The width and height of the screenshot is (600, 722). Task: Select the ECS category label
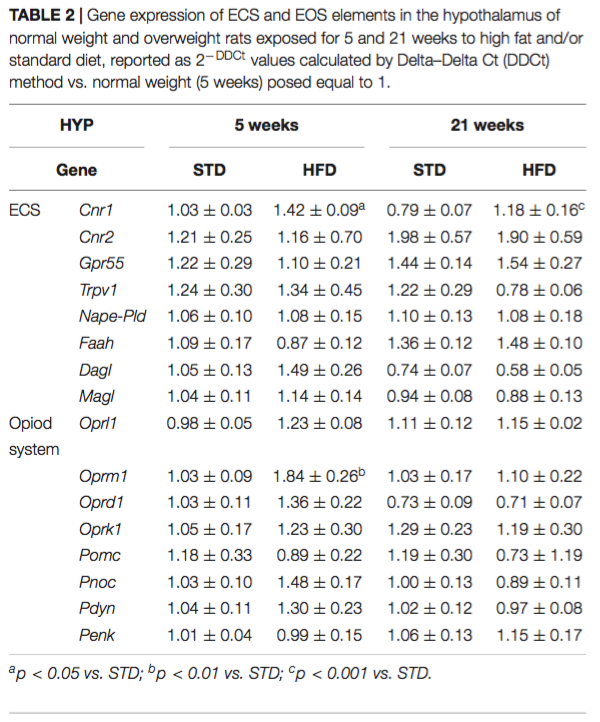click(25, 210)
